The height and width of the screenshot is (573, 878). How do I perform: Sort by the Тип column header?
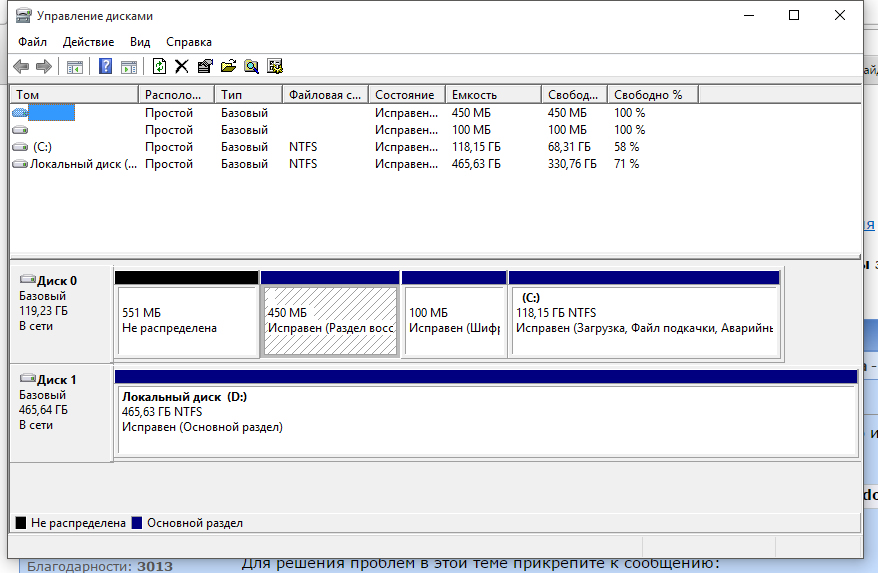[249, 95]
